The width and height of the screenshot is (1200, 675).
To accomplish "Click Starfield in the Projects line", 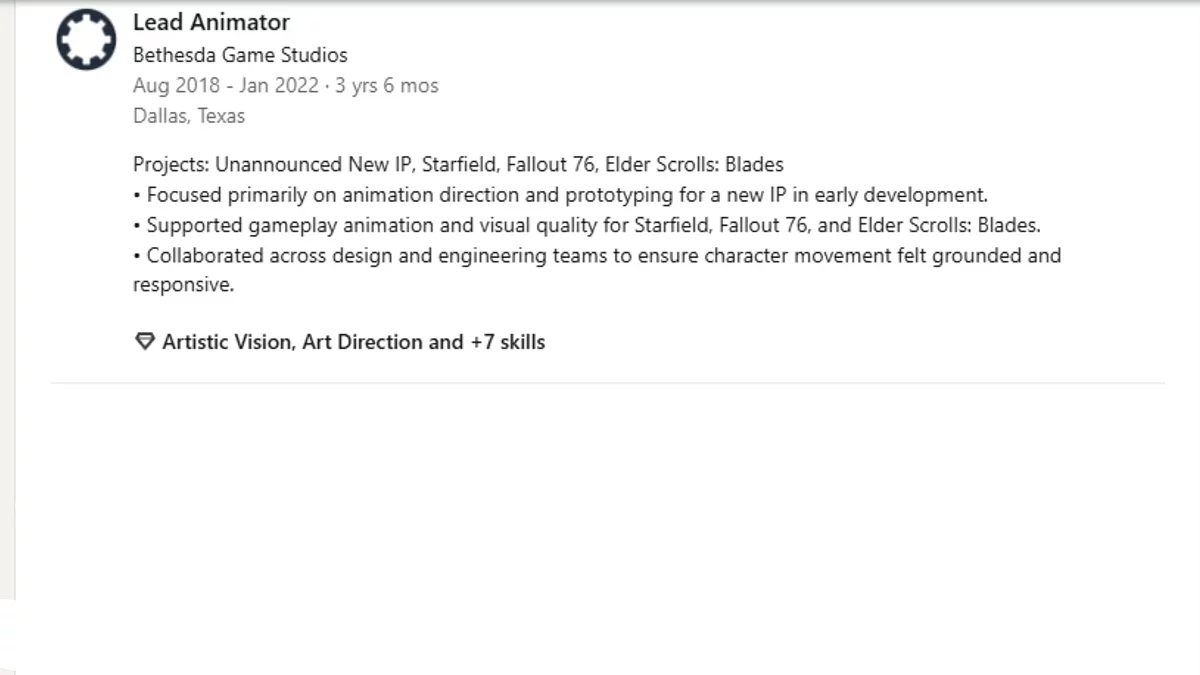I will pyautogui.click(x=462, y=165).
